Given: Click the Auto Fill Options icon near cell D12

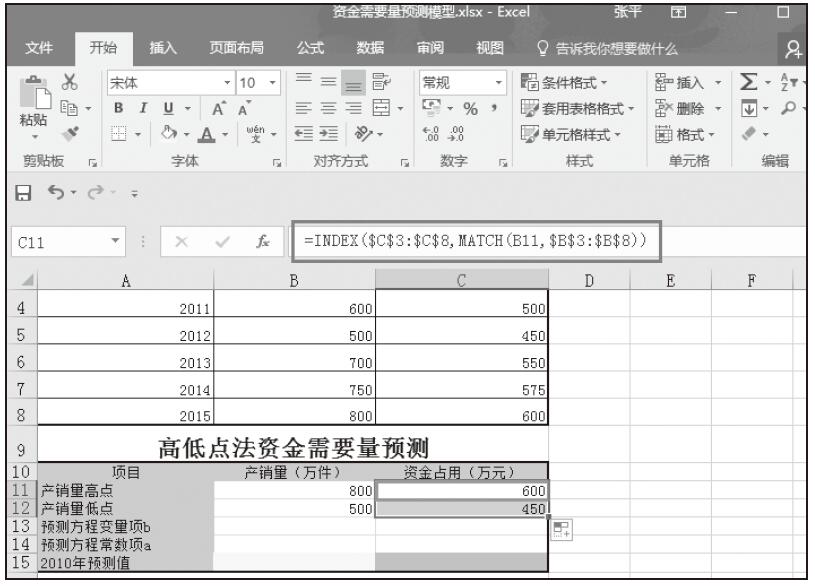Looking at the screenshot, I should click(561, 531).
